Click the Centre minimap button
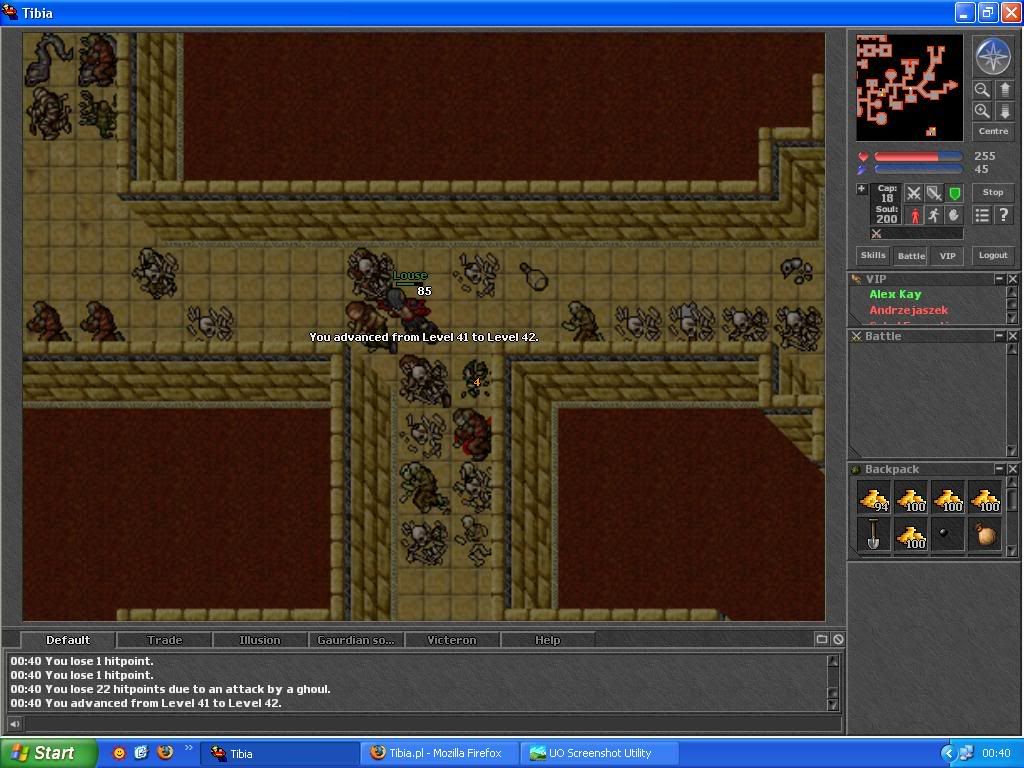Image resolution: width=1024 pixels, height=768 pixels. pos(993,131)
